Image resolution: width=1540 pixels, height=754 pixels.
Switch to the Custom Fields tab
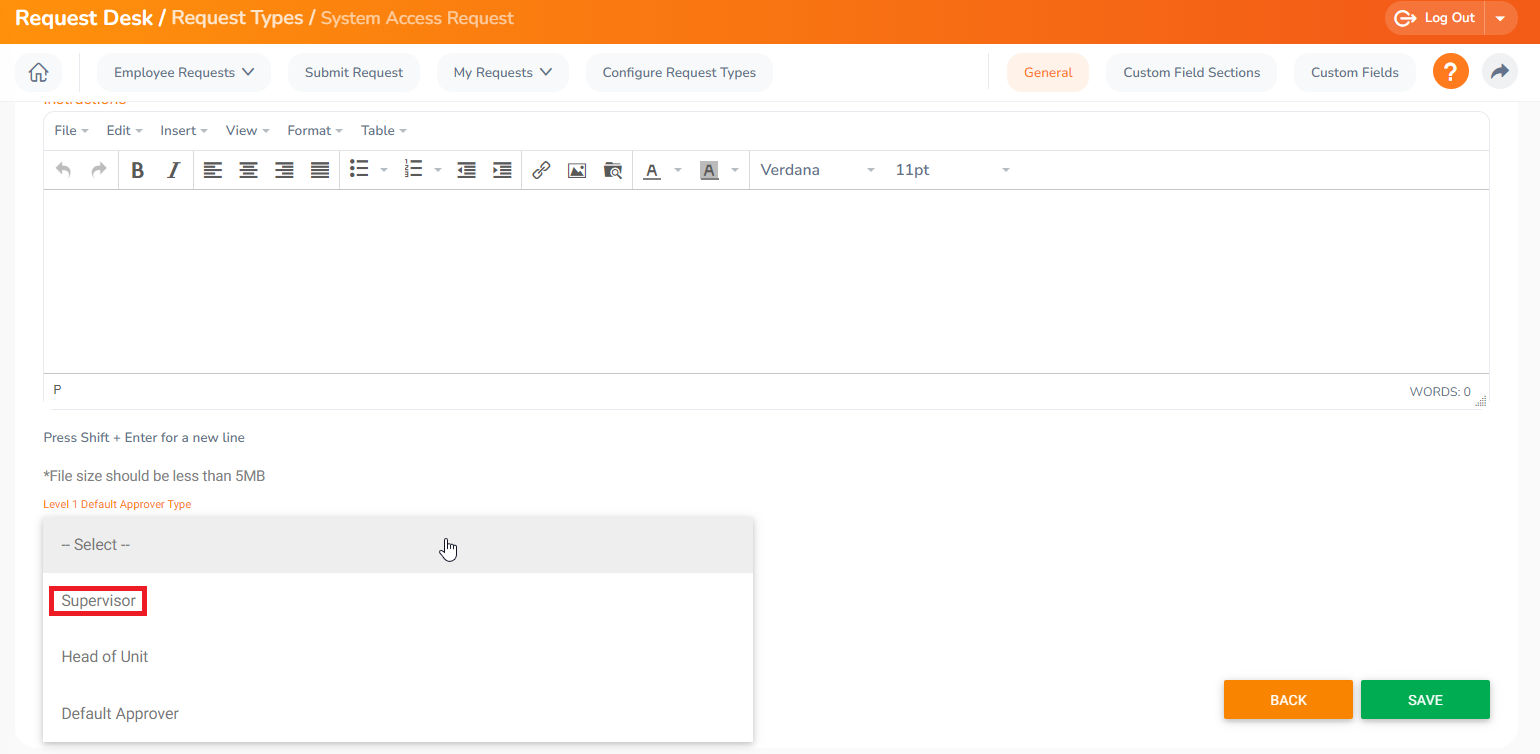(x=1354, y=72)
